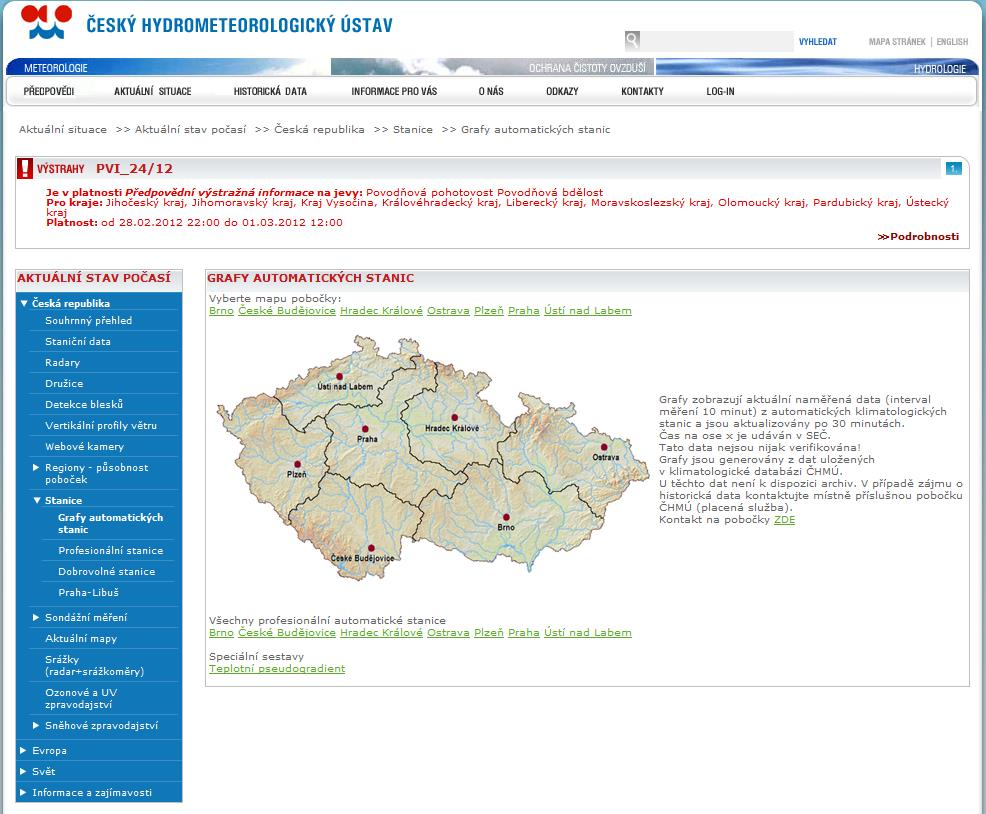986x814 pixels.
Task: Select Plzeň dot on the map
Action: [x=297, y=464]
